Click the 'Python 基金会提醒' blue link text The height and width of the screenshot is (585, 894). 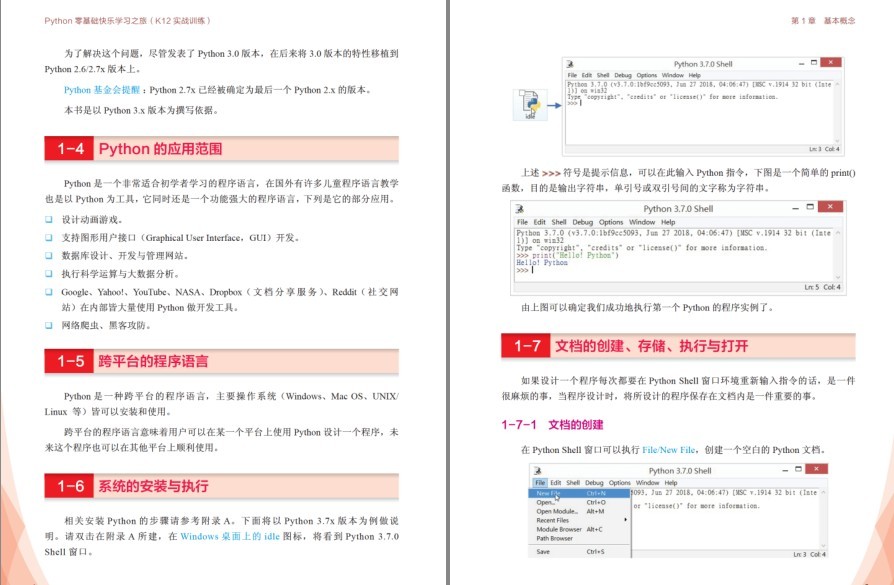coord(101,90)
